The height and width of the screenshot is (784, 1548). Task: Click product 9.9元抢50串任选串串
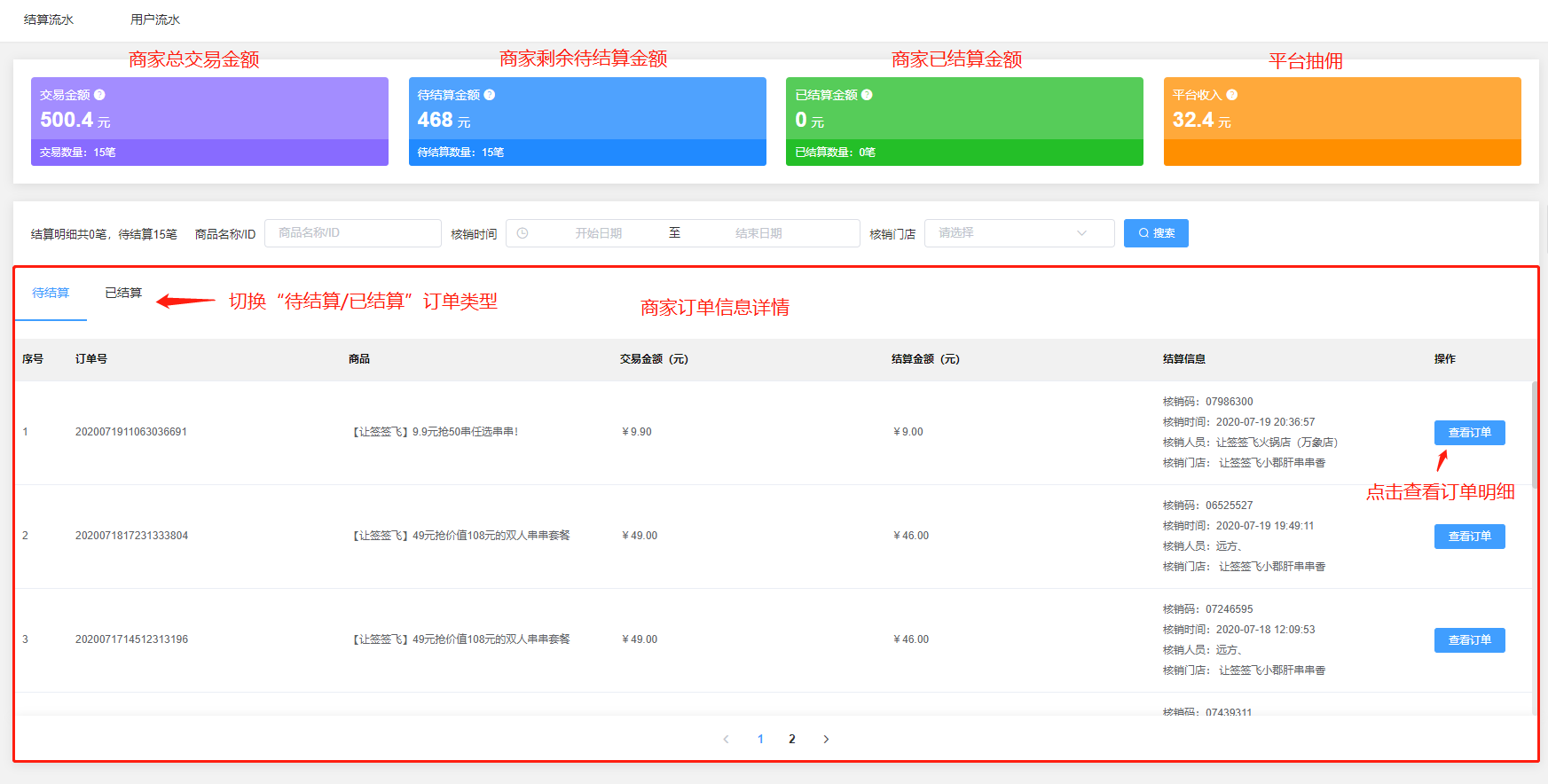[x=434, y=432]
